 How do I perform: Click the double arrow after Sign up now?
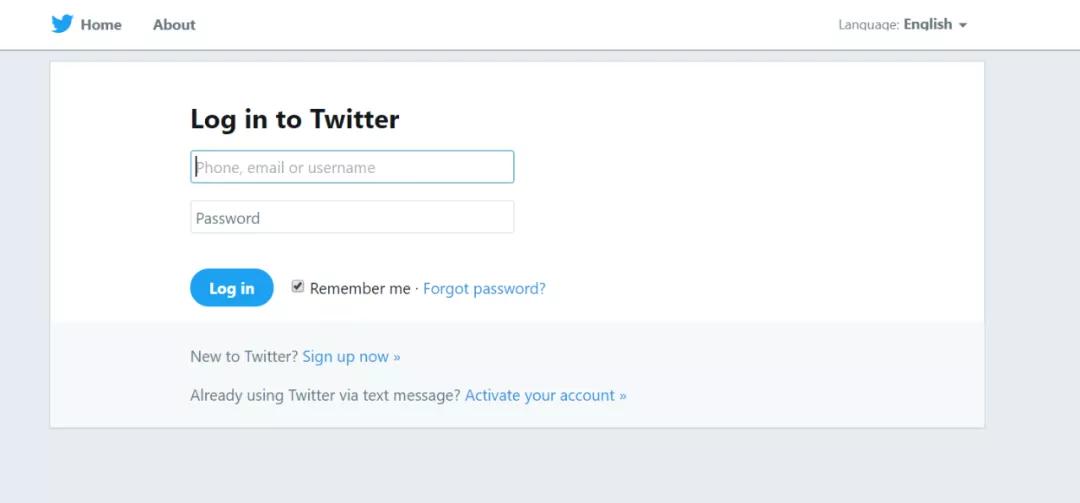(x=396, y=357)
